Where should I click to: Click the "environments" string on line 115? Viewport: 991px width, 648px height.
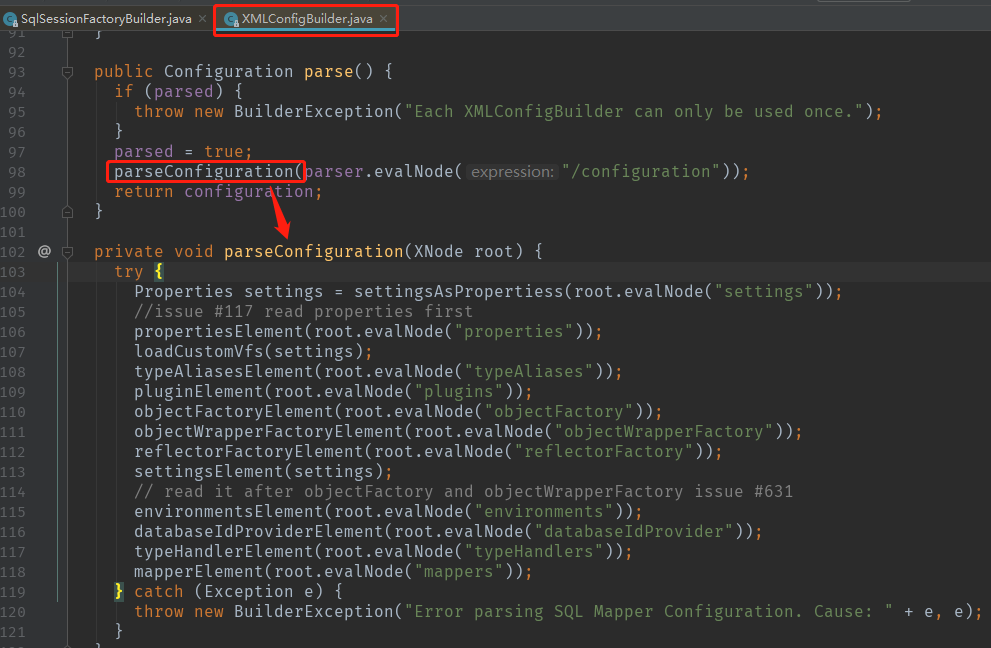point(544,511)
